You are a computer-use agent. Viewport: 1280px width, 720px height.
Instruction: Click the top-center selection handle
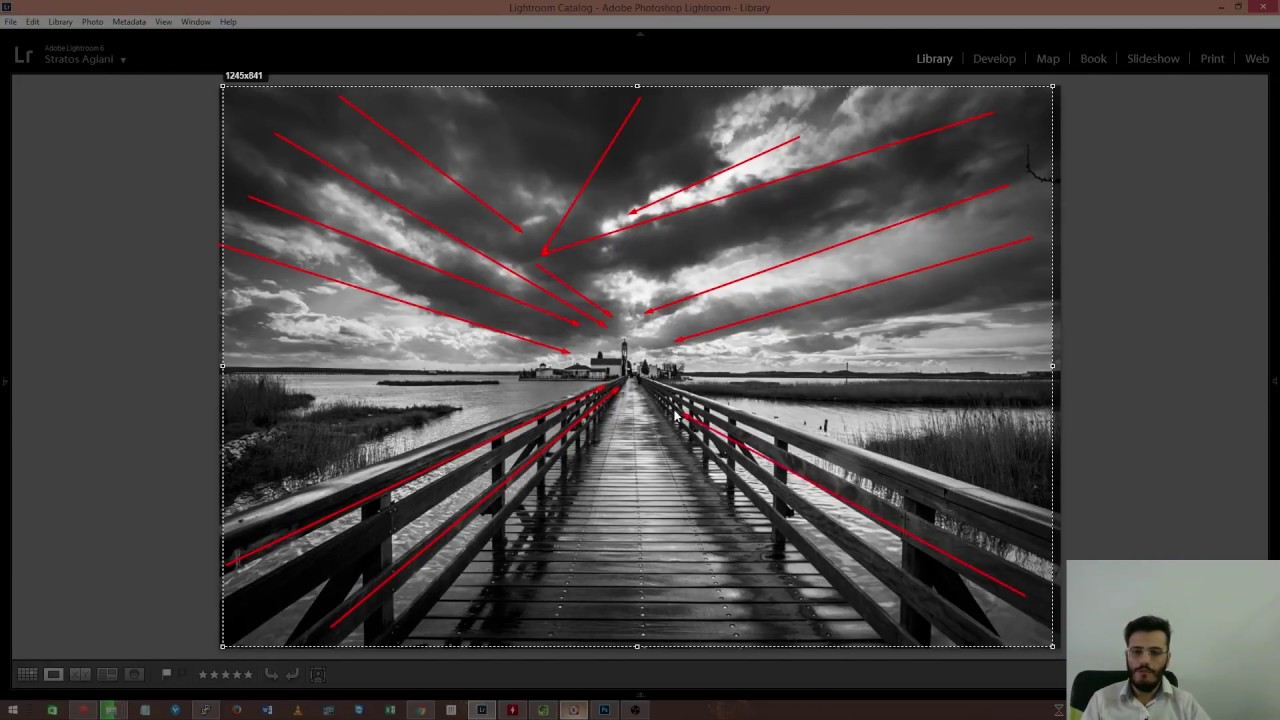pos(638,86)
